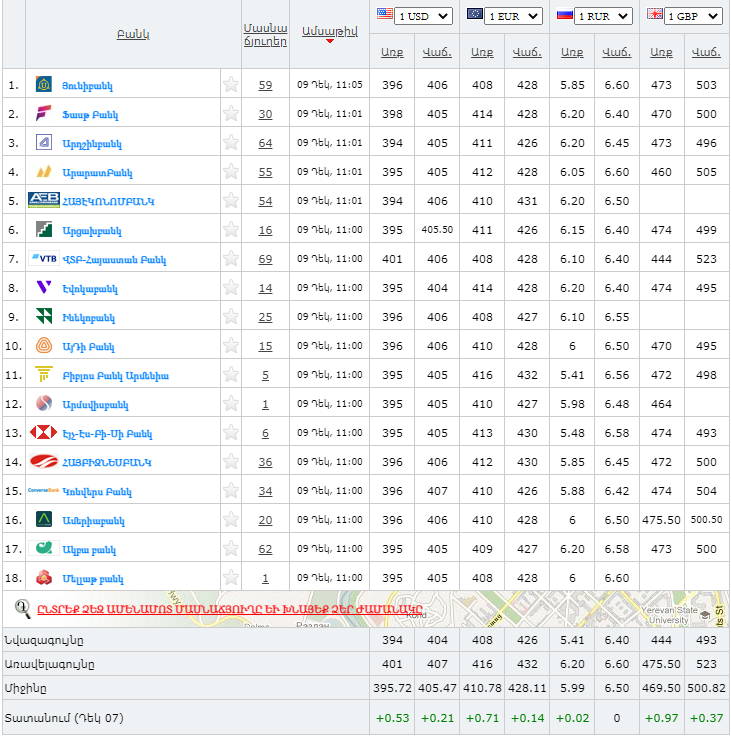Image resolution: width=731 pixels, height=736 pixels.
Task: Toggle favorite star for ՎՏԲ-Հայաստան Բանկ row
Action: click(231, 259)
